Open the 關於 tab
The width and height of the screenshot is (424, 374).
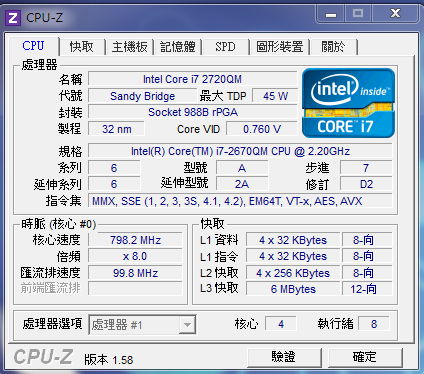333,47
